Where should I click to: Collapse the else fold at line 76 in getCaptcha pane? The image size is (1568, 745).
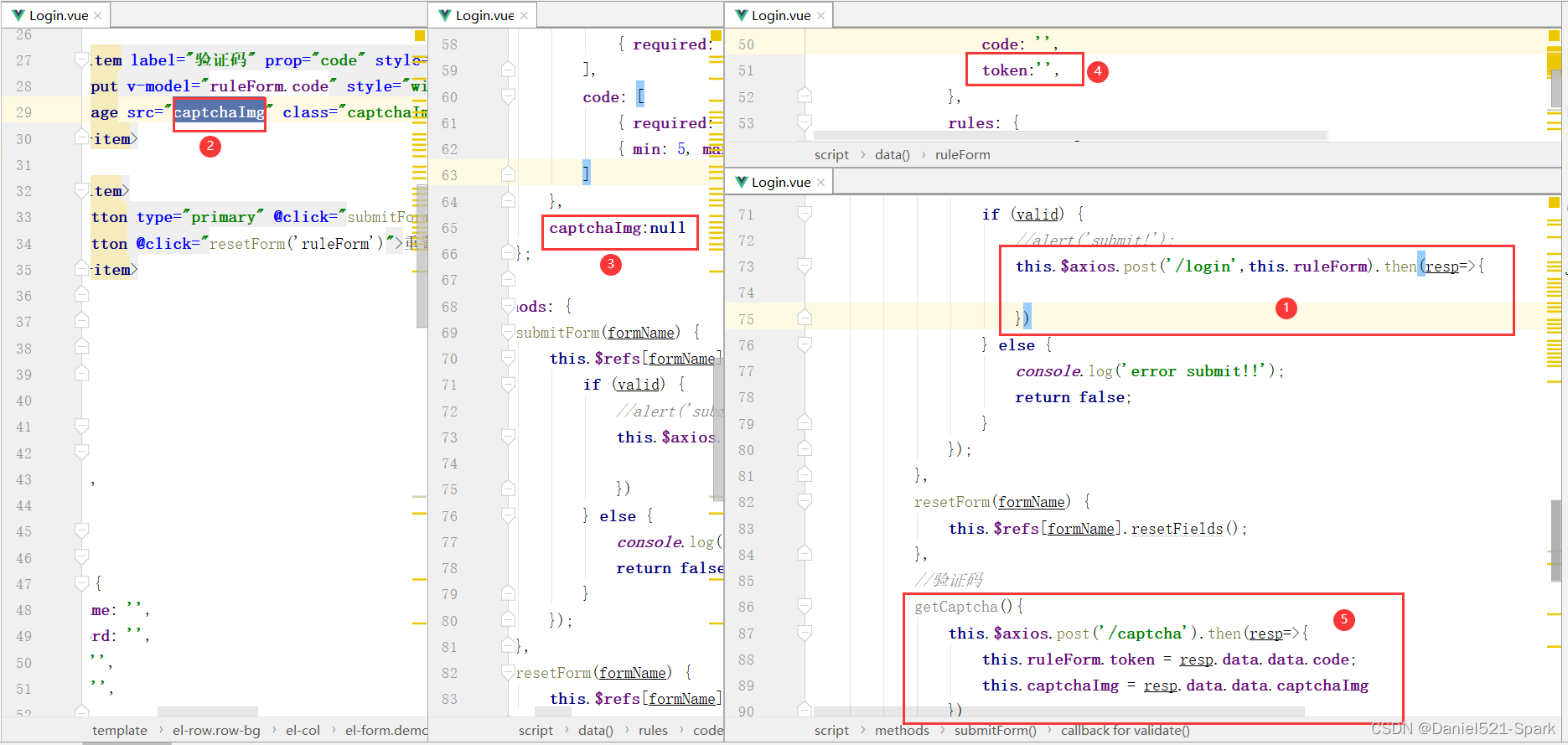(805, 344)
